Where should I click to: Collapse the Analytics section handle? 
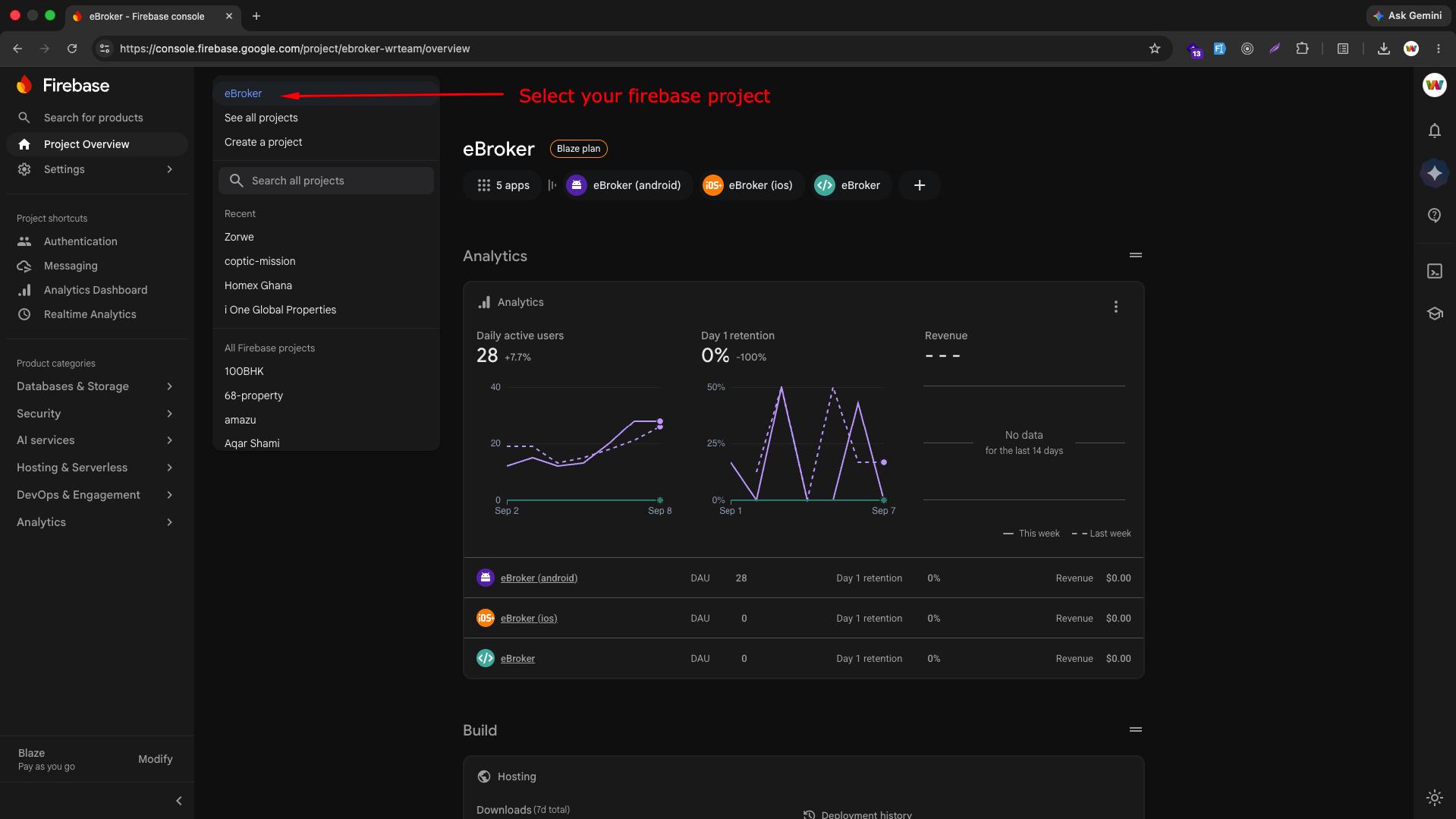pos(1135,256)
